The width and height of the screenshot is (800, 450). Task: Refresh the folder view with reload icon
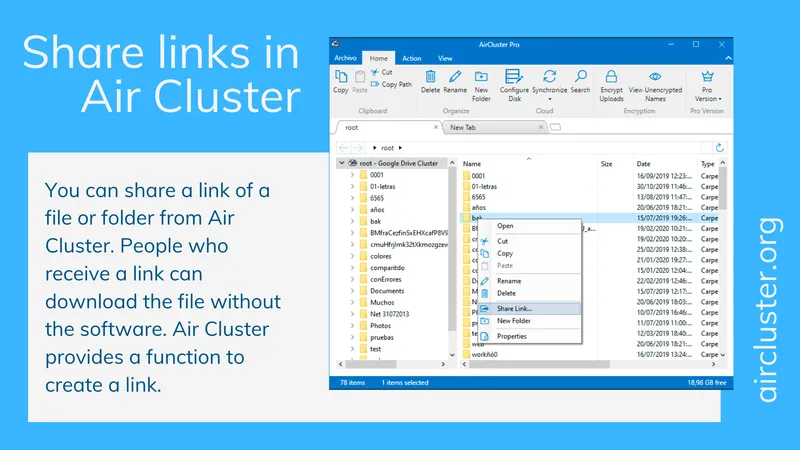click(x=719, y=148)
